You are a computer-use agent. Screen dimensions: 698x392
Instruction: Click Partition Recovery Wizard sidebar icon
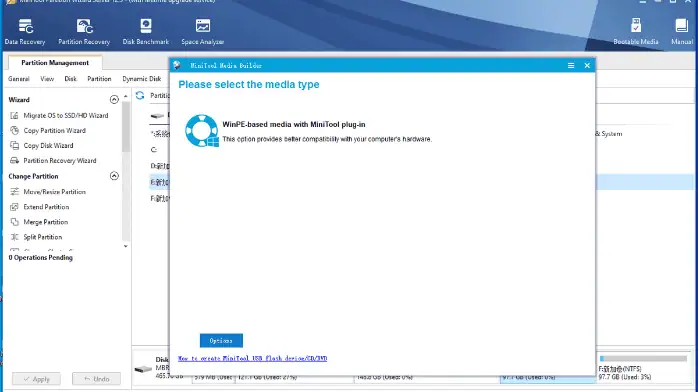(14, 161)
